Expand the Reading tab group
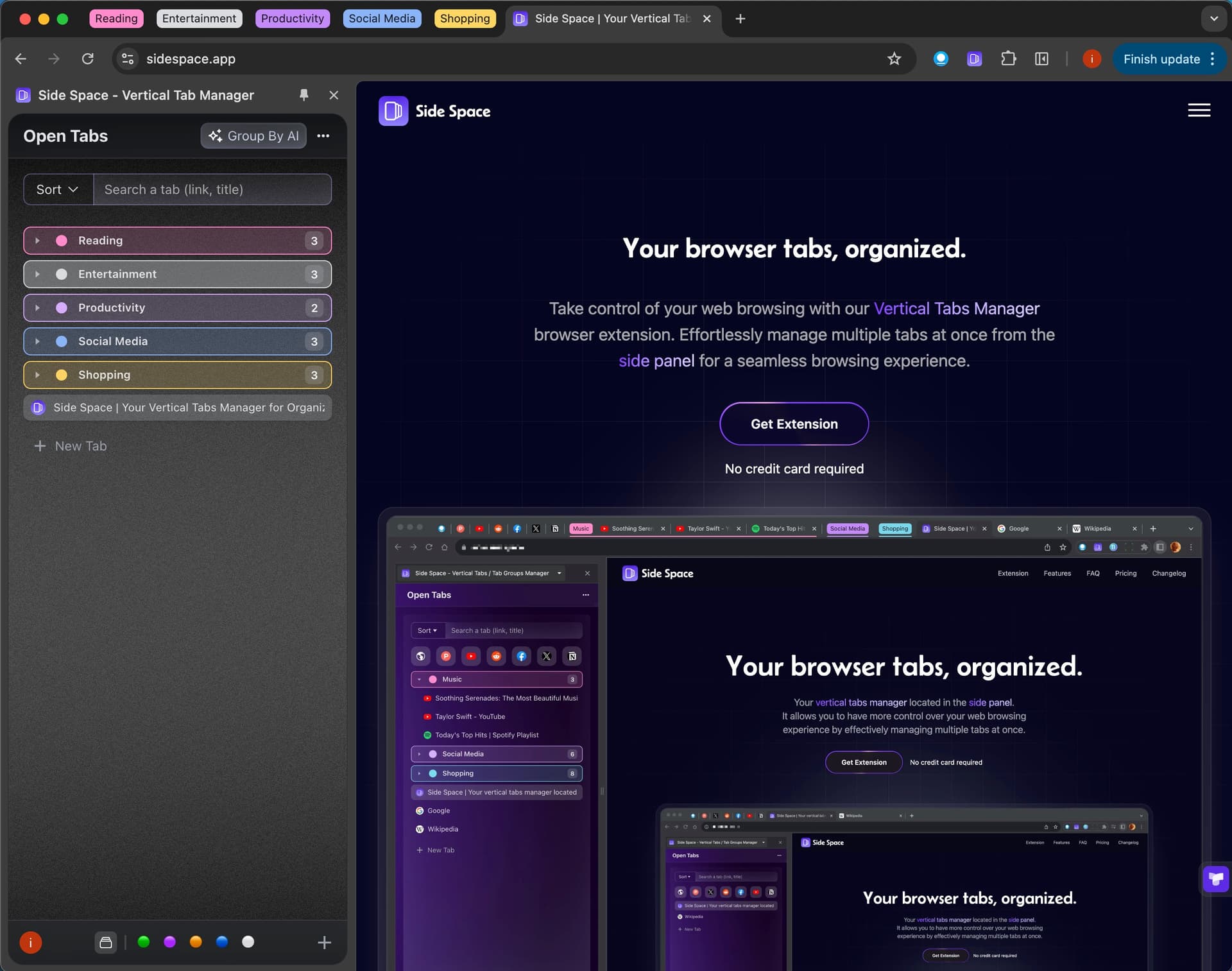 pyautogui.click(x=37, y=241)
